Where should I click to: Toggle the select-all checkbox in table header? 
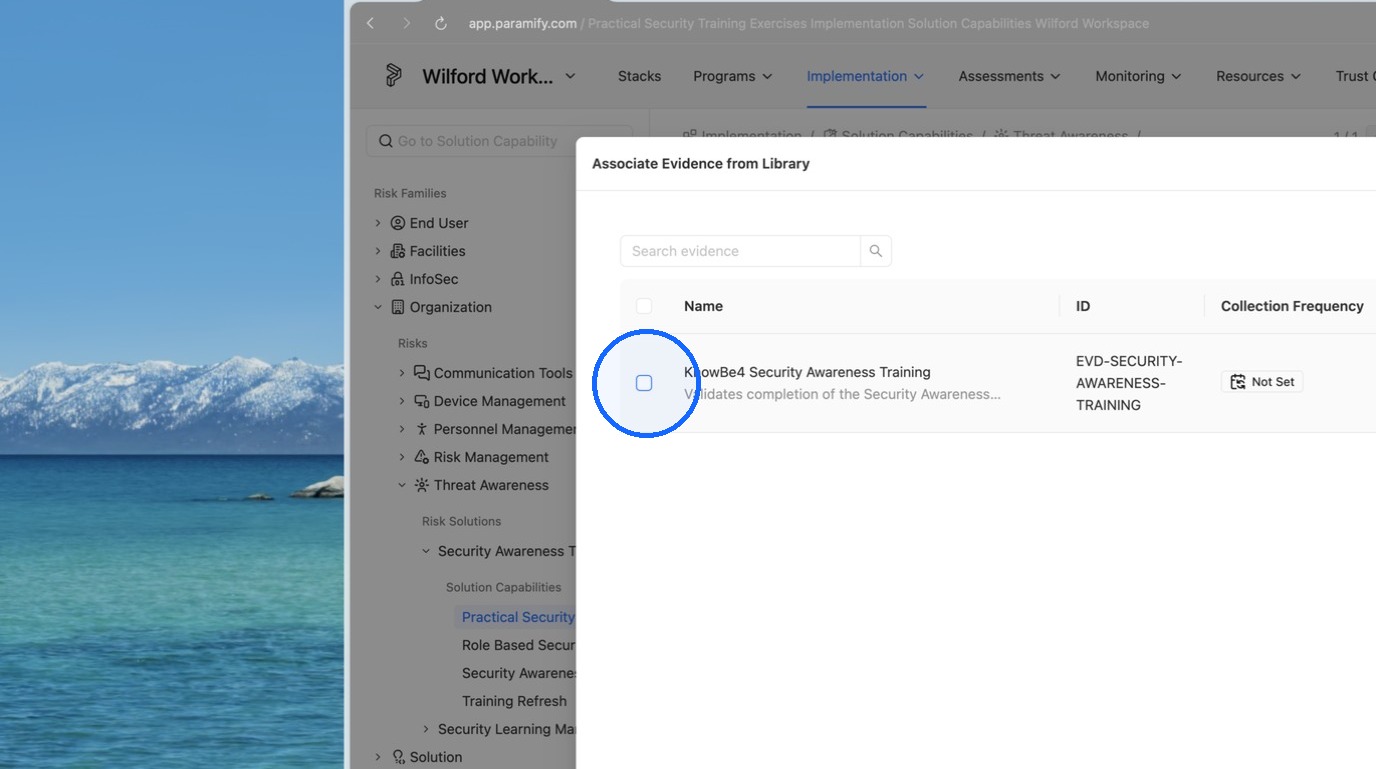644,306
